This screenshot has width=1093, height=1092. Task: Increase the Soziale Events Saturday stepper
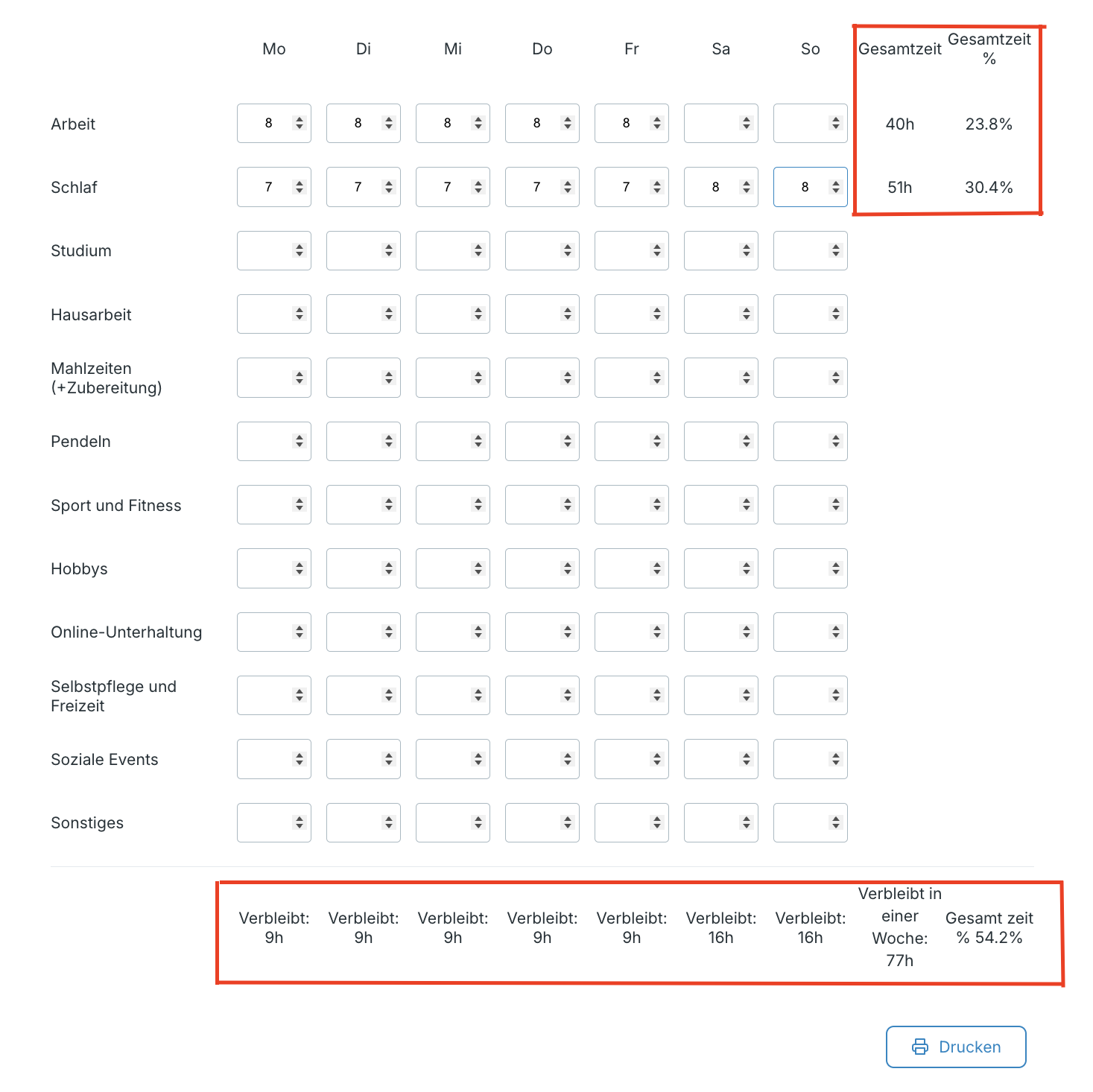[x=747, y=755]
